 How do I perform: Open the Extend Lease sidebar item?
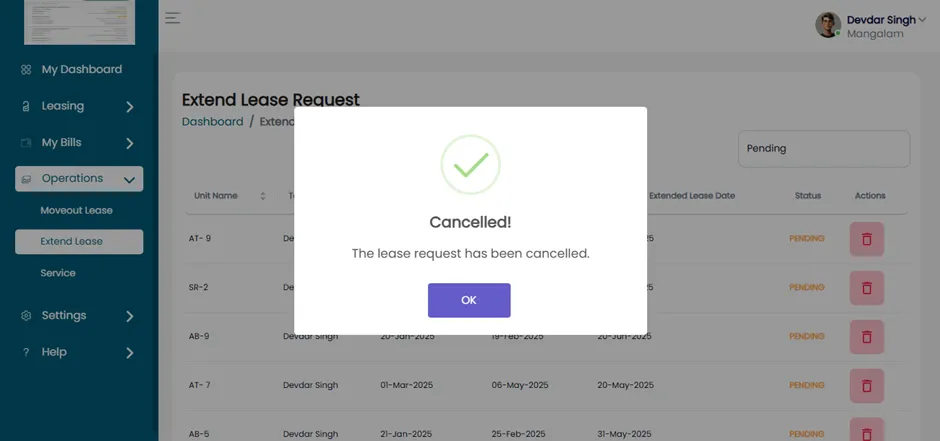coord(79,241)
